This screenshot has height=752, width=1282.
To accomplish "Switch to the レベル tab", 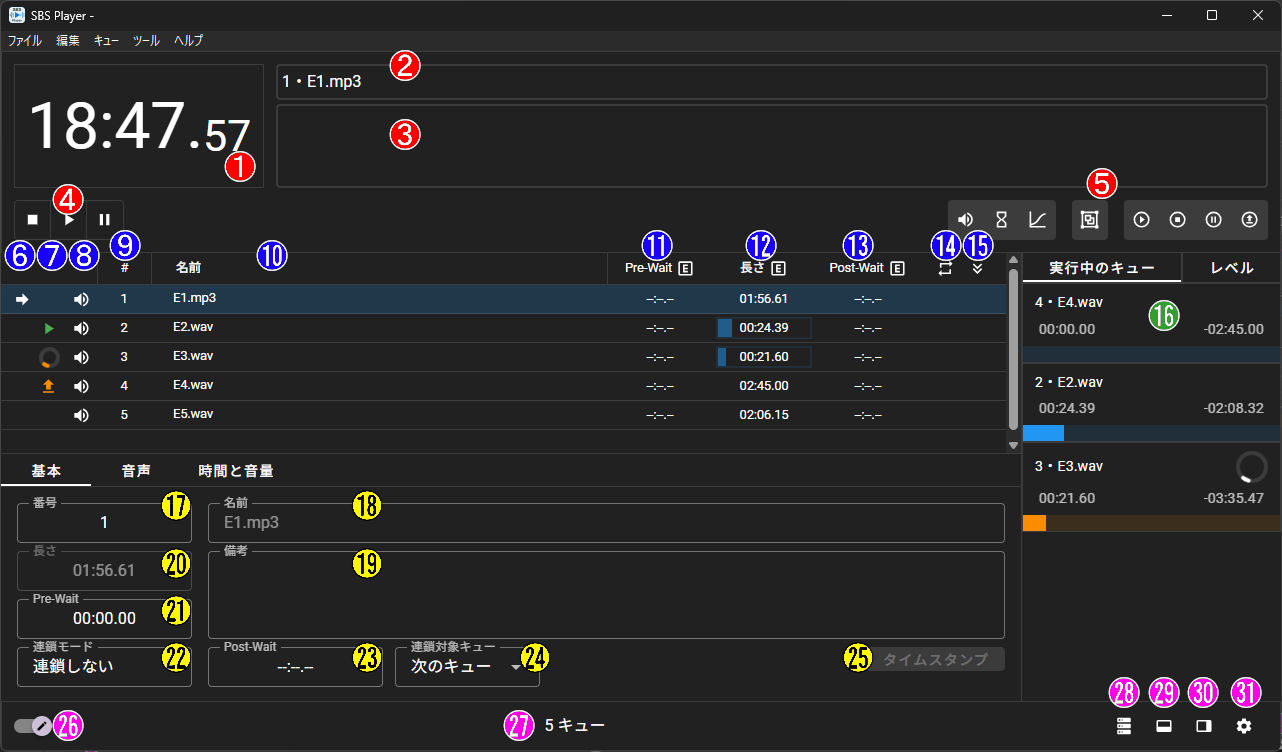I will [x=1231, y=268].
